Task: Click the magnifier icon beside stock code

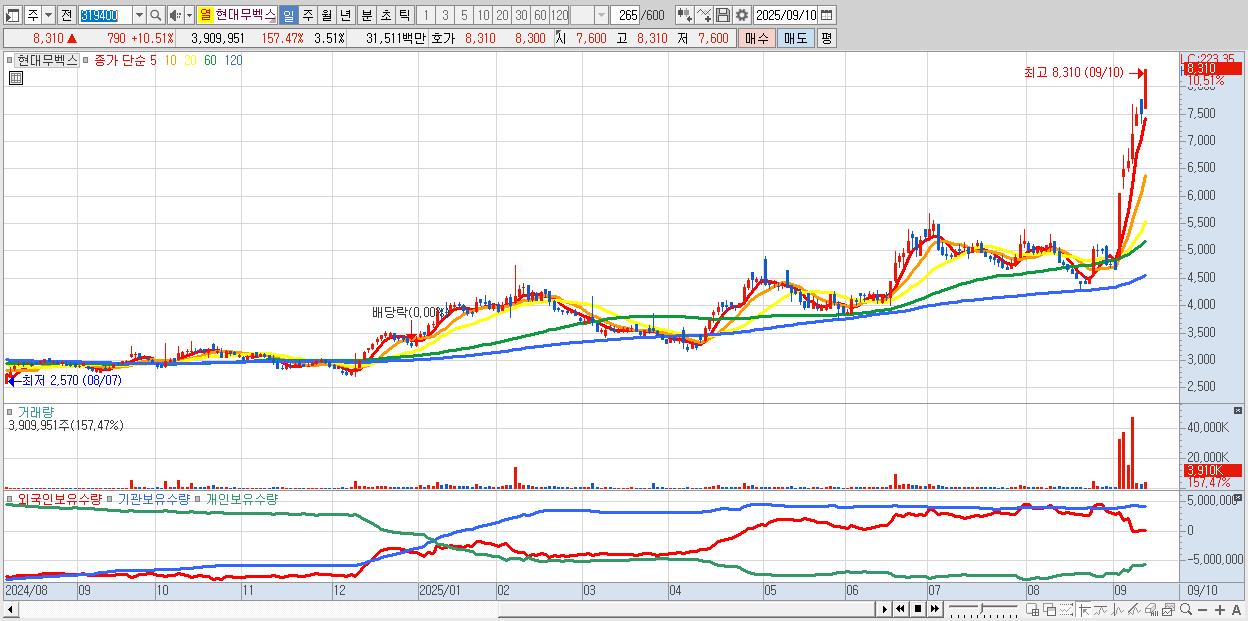Action: point(156,15)
